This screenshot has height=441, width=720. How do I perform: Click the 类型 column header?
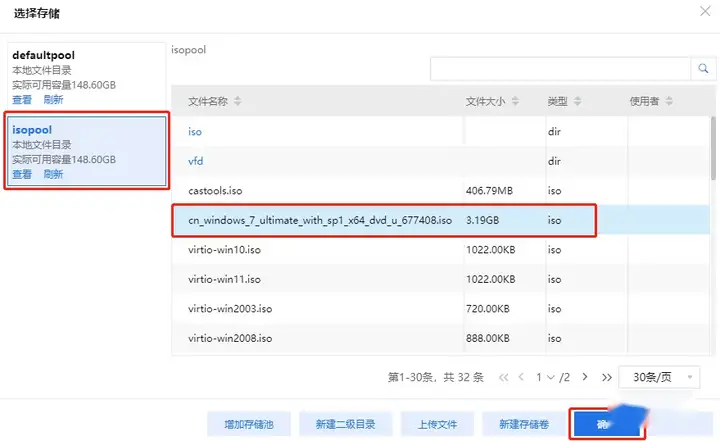point(557,101)
